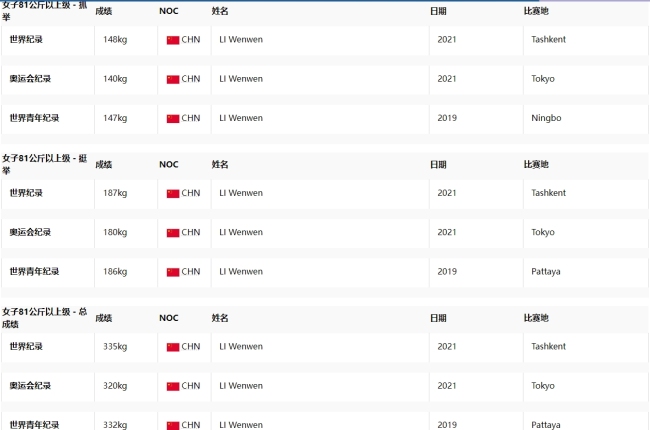Select the 女子81公斤以上级 - 挺举 section heading
The width and height of the screenshot is (650, 430).
(44, 164)
